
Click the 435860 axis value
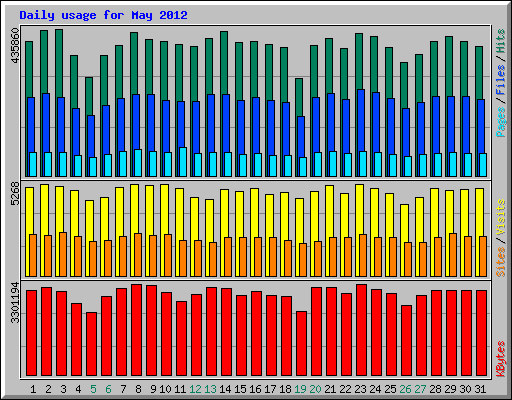[x=15, y=46]
